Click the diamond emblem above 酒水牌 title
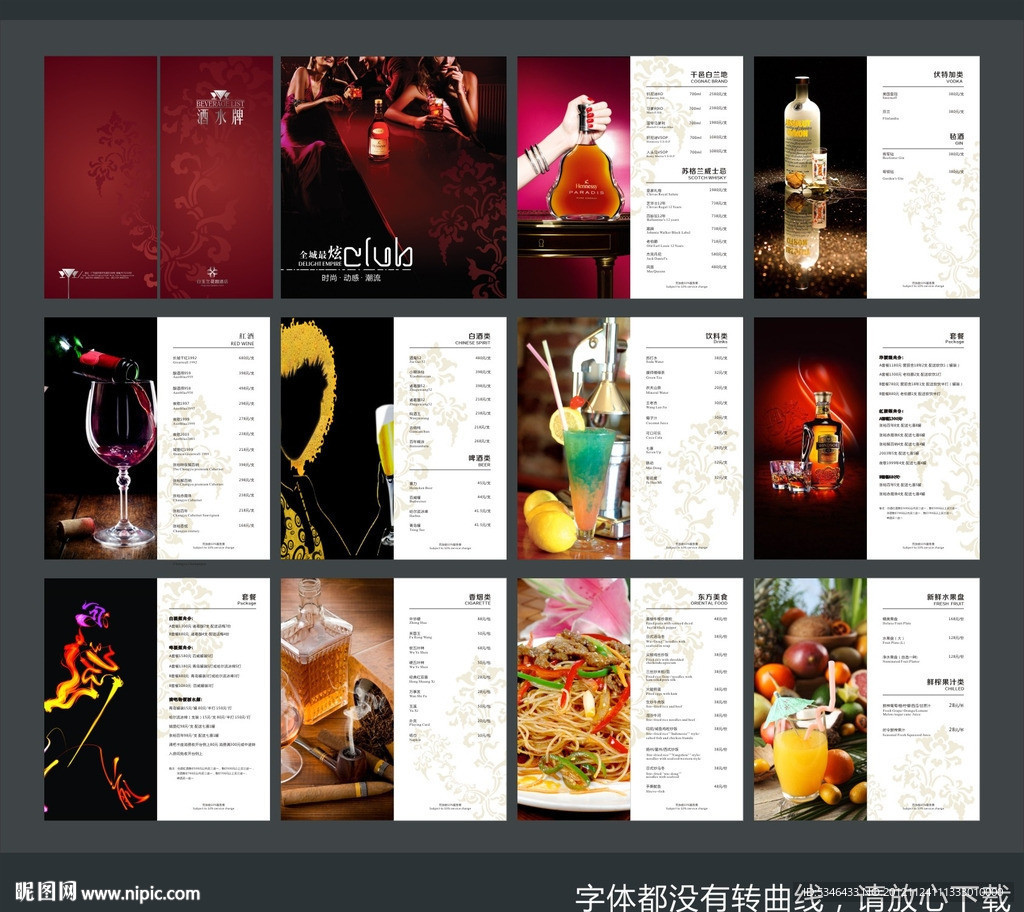Viewport: 1024px width, 912px height. point(220,95)
